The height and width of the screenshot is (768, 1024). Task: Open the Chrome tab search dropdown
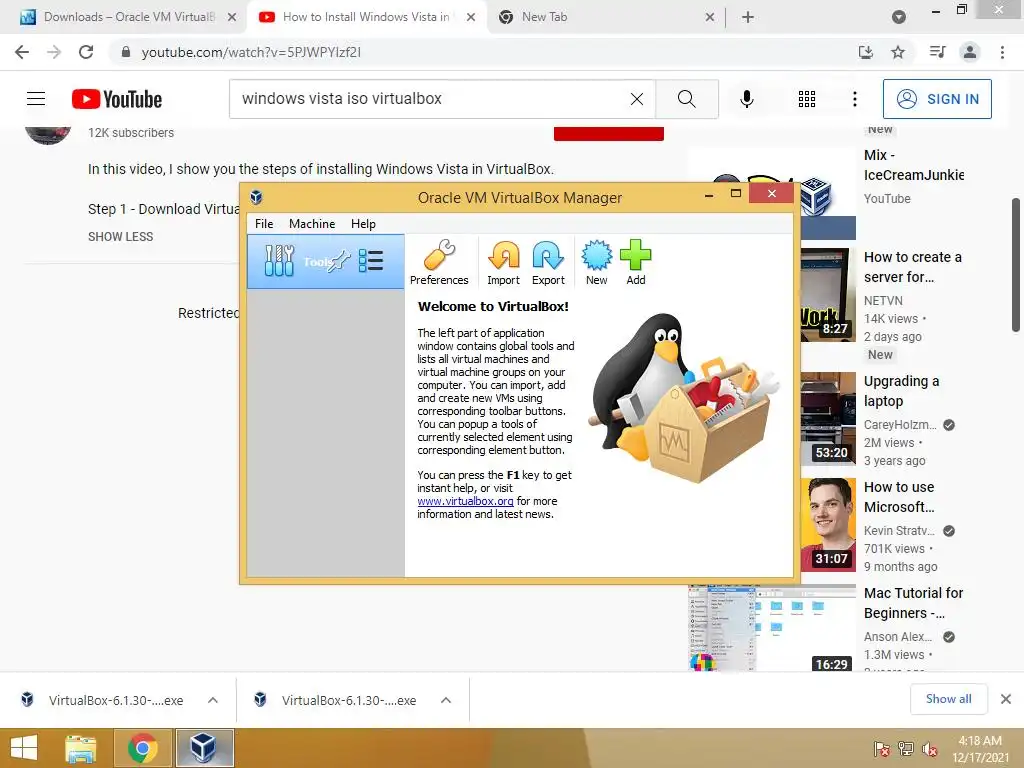(x=899, y=17)
